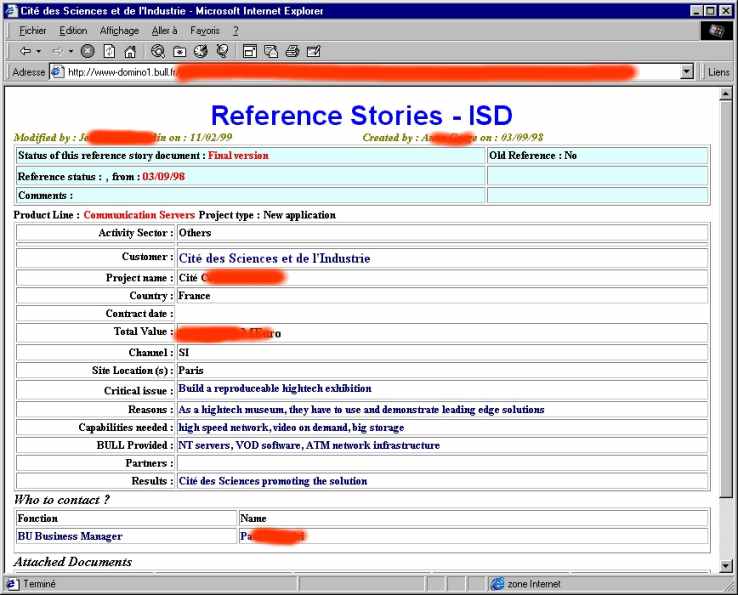Open the Aller à menu
This screenshot has height=595, width=738.
coord(164,31)
